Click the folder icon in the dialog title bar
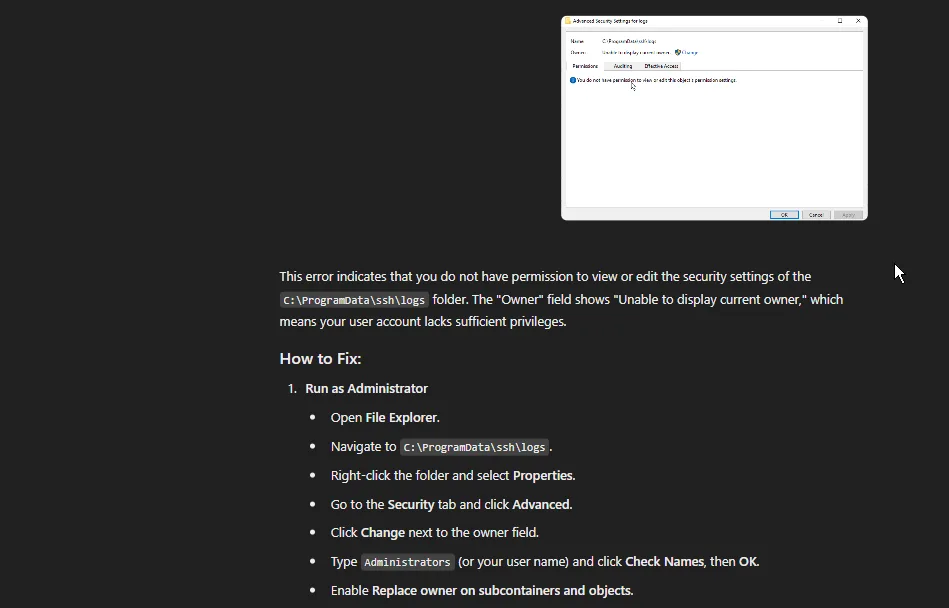The height and width of the screenshot is (608, 949). pyautogui.click(x=568, y=21)
